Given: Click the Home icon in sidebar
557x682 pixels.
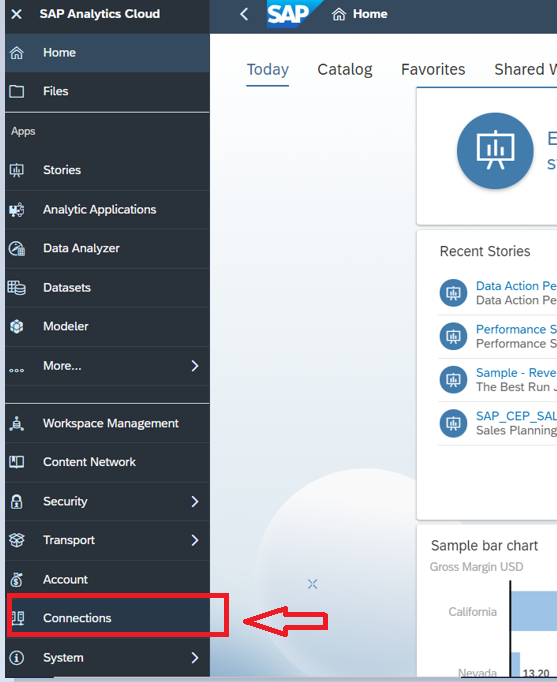Looking at the screenshot, I should pyautogui.click(x=17, y=53).
